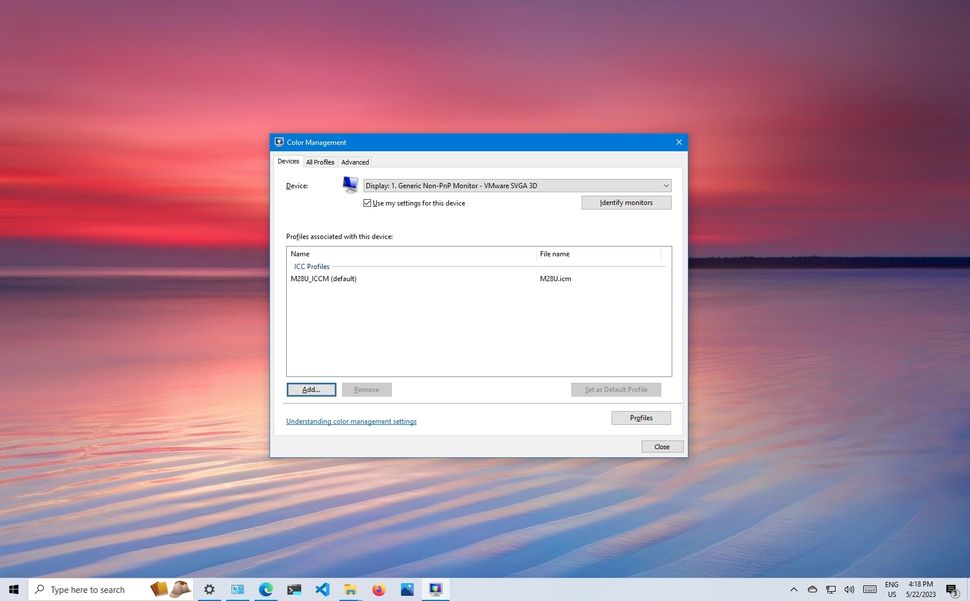Open the Settings gear in the taskbar
Viewport: 970px width, 601px height.
tap(209, 590)
